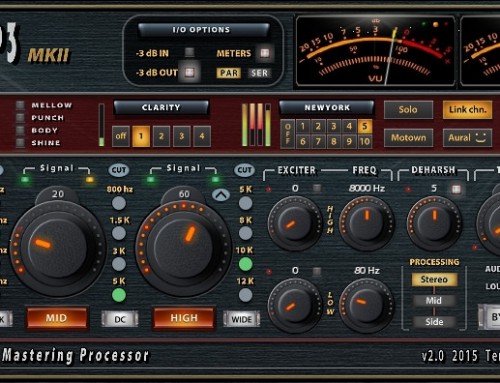
Task: Toggle the -3 dB OUT switch
Action: 189,72
